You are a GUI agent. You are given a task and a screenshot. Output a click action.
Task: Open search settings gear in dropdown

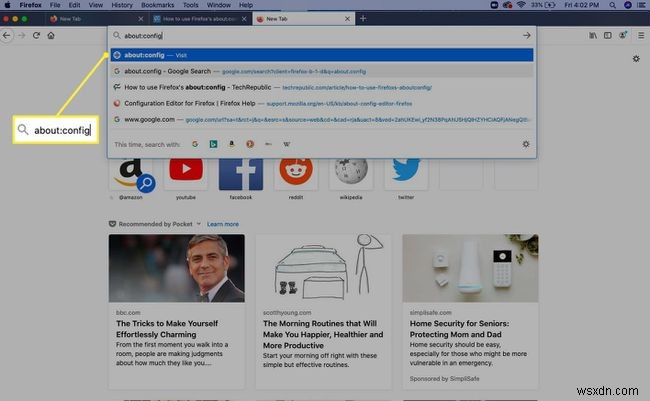526,144
